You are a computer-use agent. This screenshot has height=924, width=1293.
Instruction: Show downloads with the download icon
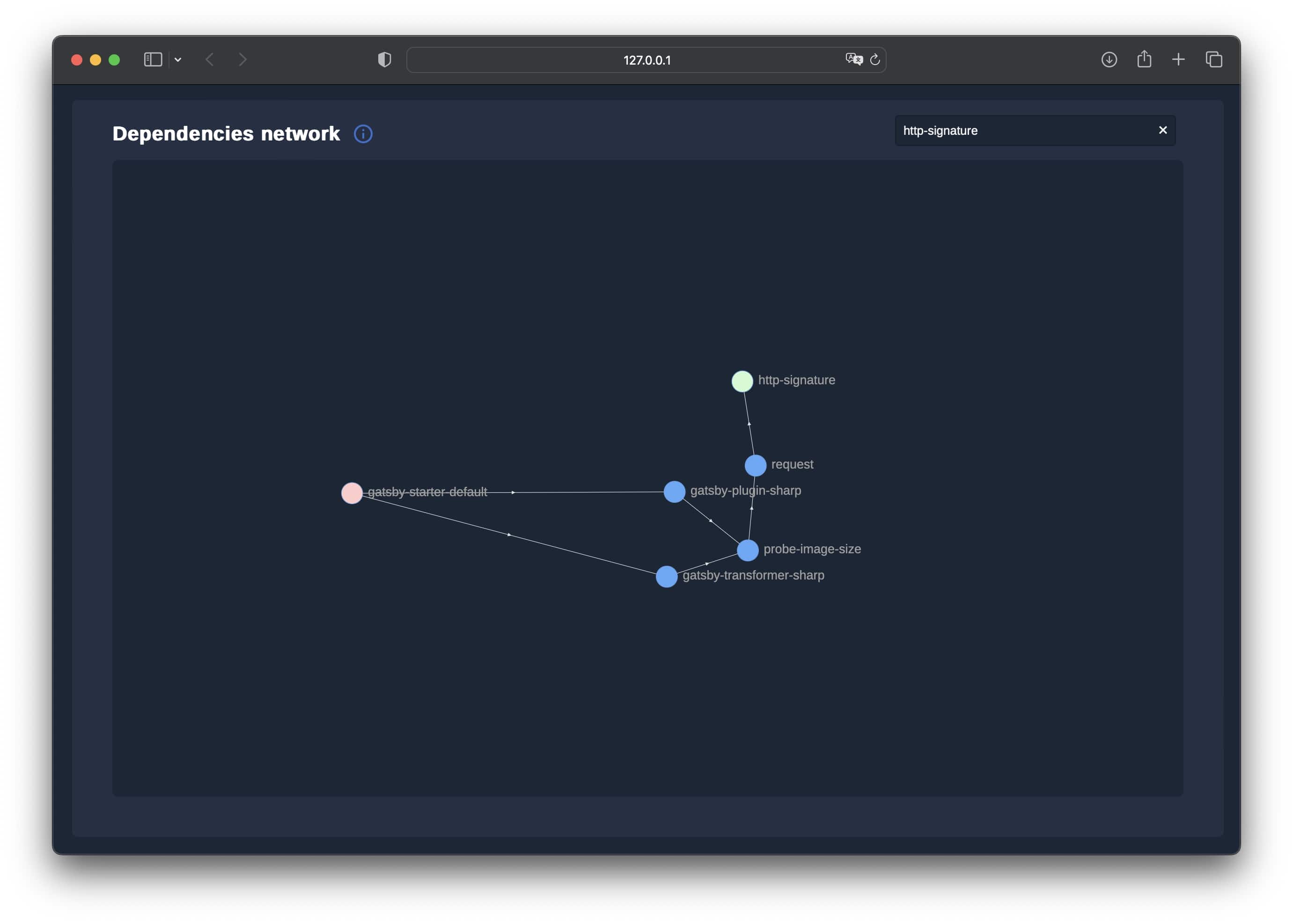pyautogui.click(x=1109, y=60)
